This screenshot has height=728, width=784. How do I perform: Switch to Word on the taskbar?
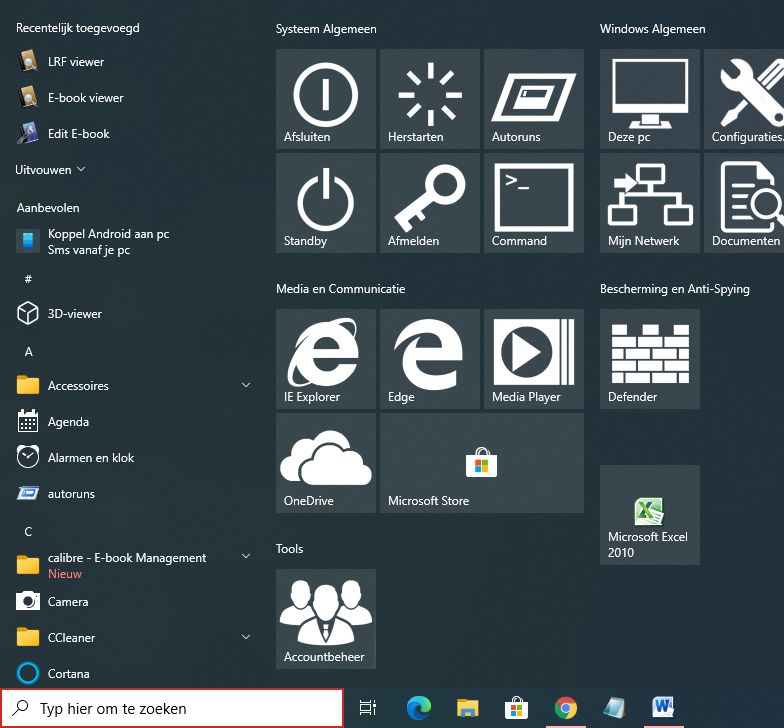coord(664,708)
